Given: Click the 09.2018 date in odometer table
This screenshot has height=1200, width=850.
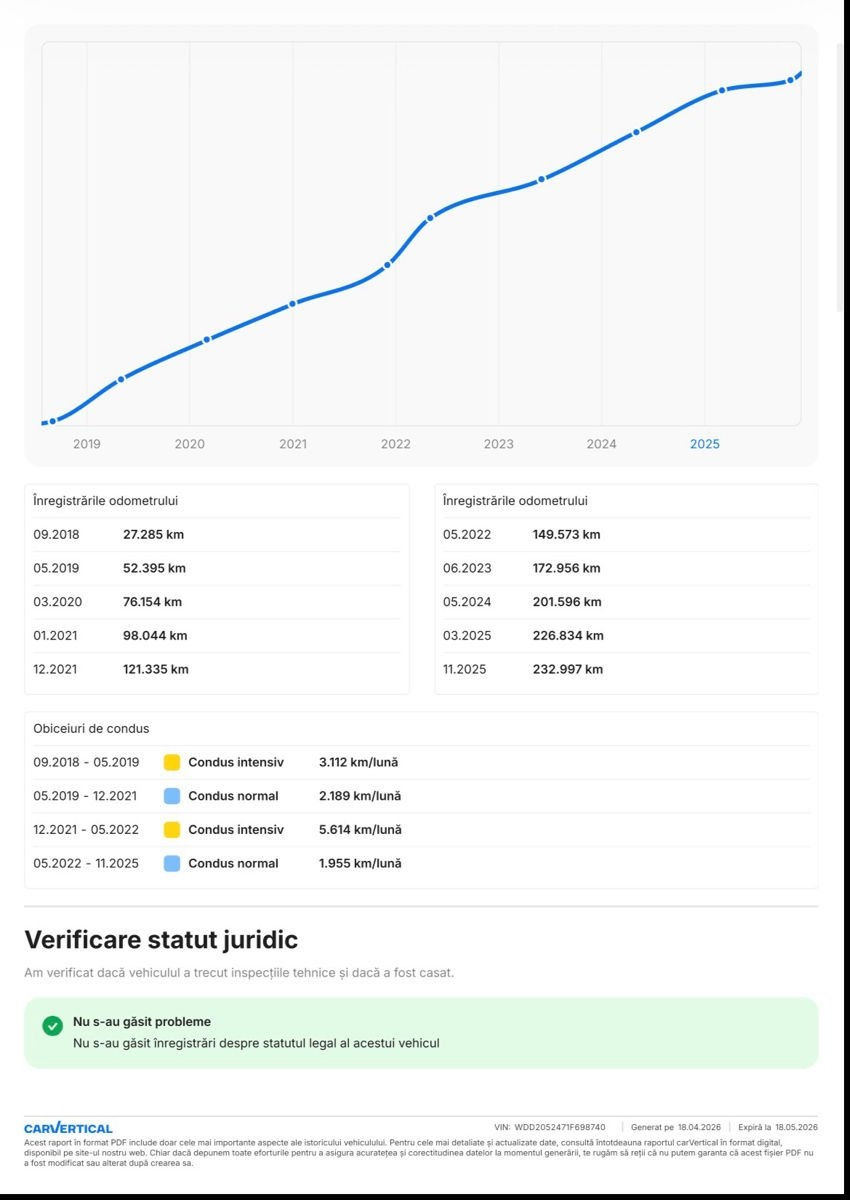Looking at the screenshot, I should [x=56, y=535].
